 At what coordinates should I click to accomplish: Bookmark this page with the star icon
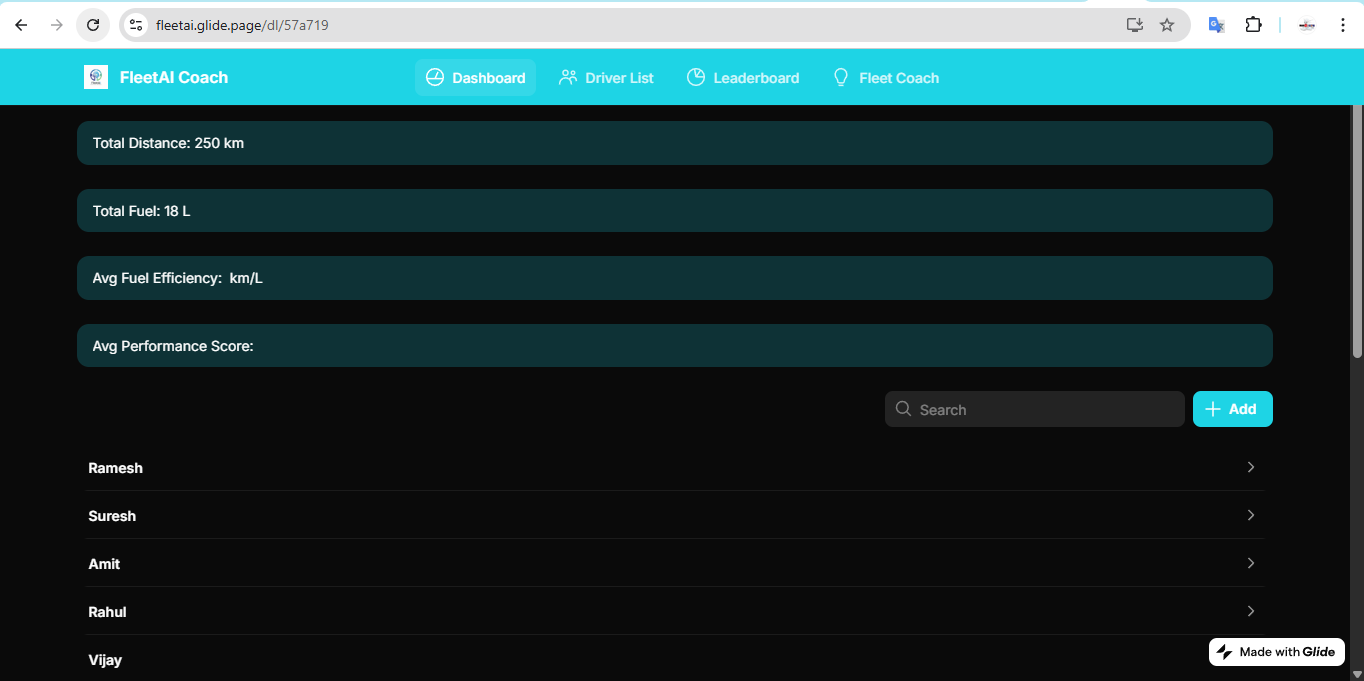click(1167, 25)
